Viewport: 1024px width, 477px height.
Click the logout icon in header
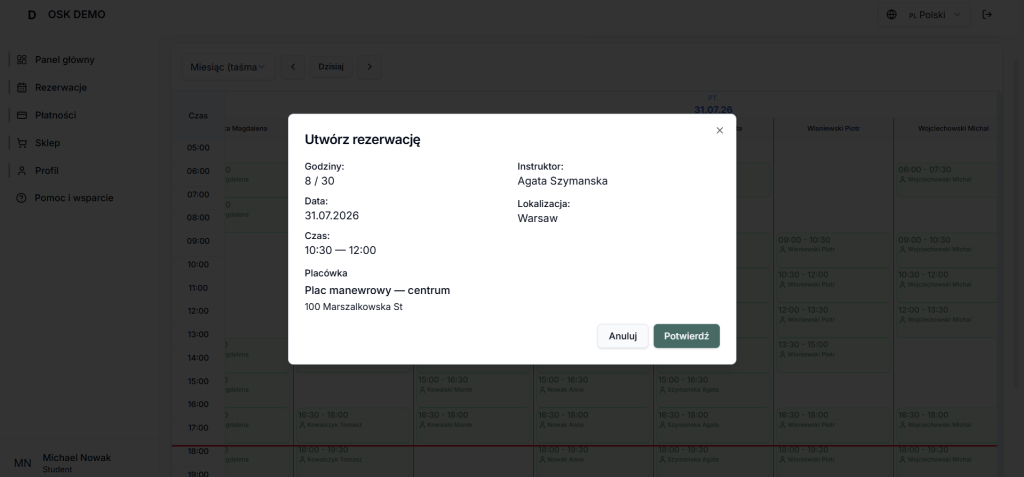(987, 14)
